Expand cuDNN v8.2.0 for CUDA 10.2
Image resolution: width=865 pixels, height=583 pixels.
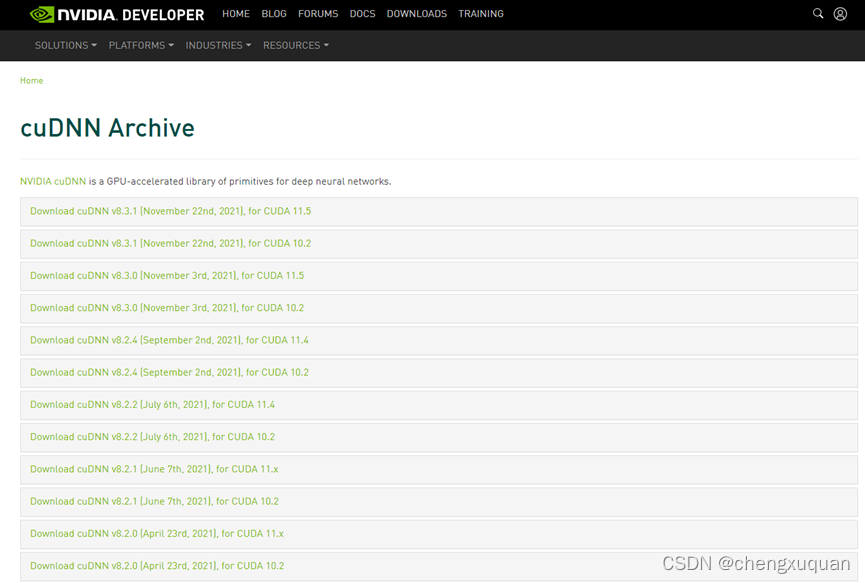(439, 566)
